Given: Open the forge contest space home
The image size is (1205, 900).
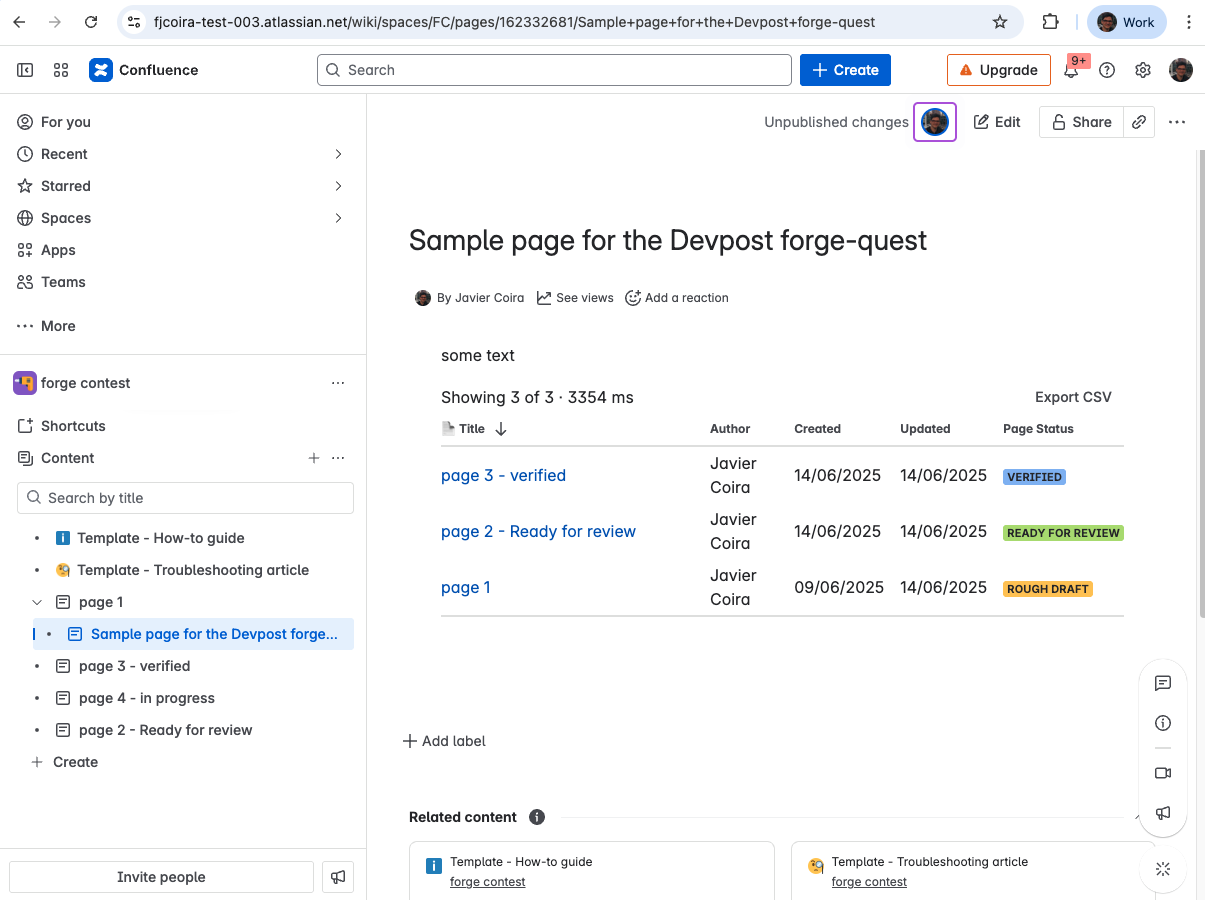Looking at the screenshot, I should [x=85, y=383].
